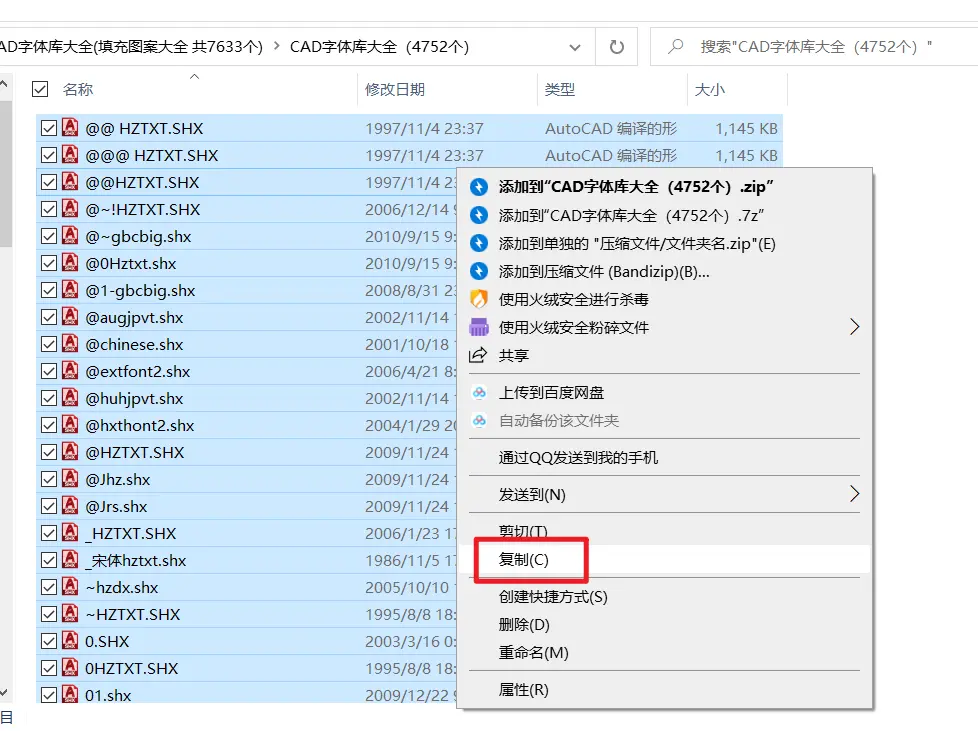Expand the 发送到(N) submenu arrow
The image size is (978, 731).
click(x=855, y=494)
